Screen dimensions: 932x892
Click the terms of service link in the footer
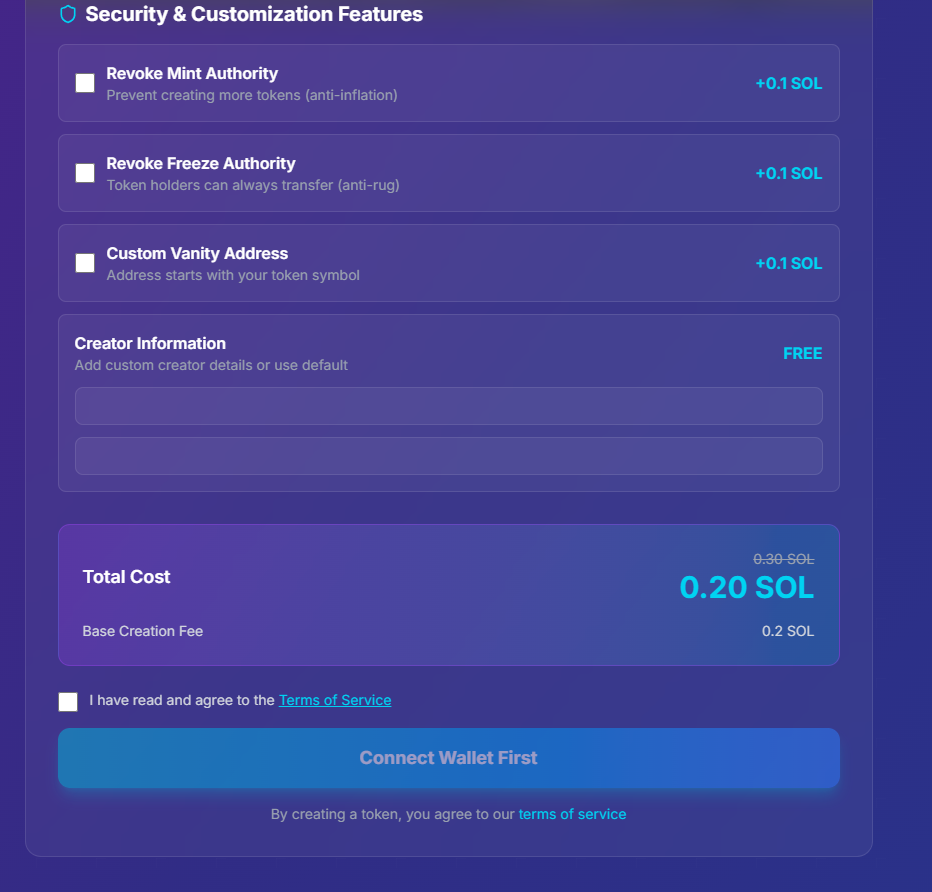[x=572, y=814]
